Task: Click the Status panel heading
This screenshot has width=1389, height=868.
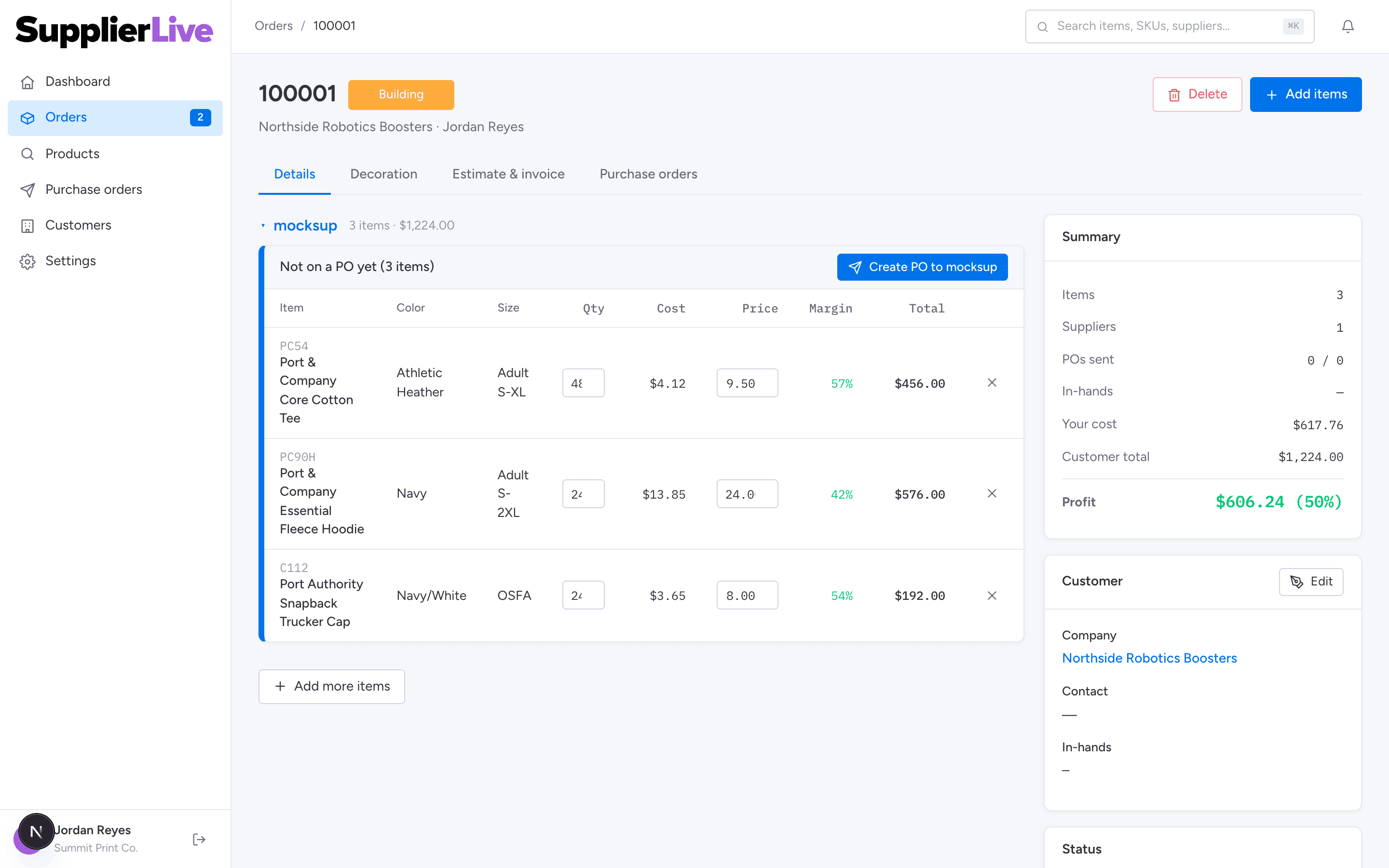Action: pyautogui.click(x=1081, y=849)
